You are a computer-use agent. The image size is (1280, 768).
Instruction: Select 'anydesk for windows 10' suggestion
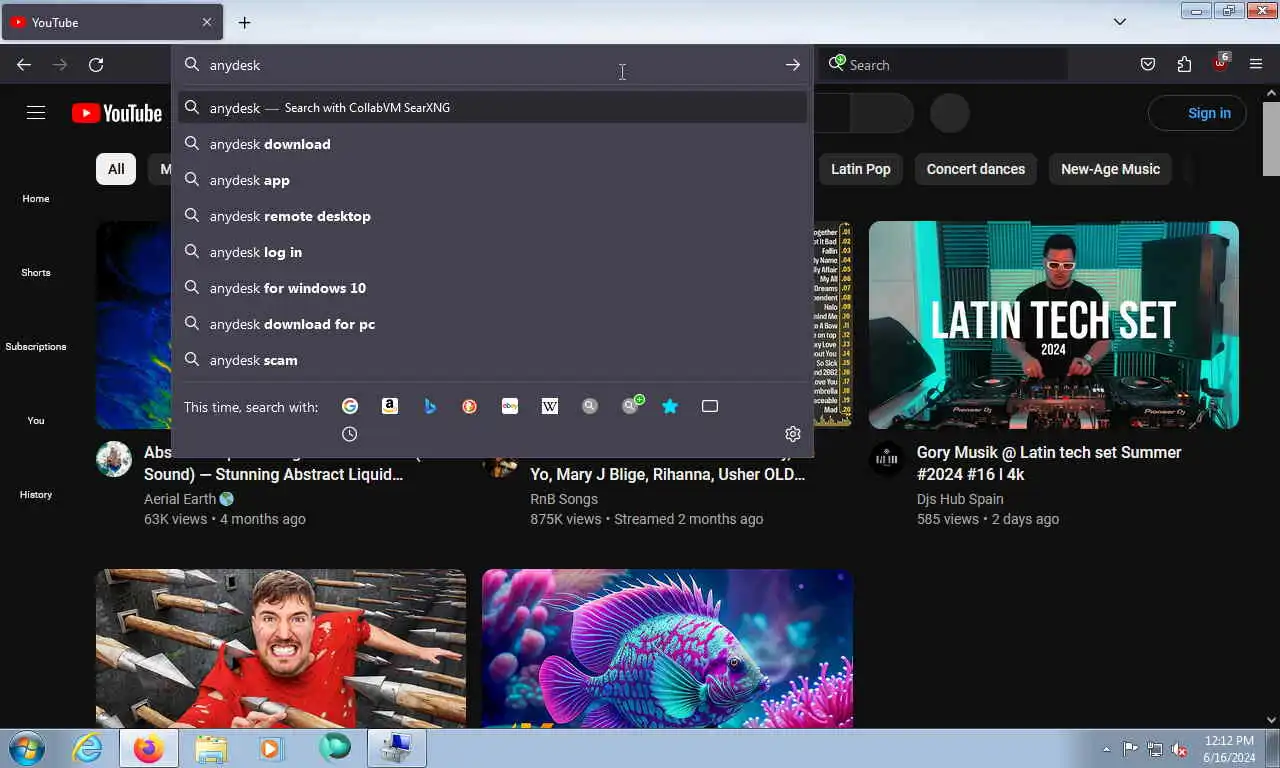click(x=492, y=288)
